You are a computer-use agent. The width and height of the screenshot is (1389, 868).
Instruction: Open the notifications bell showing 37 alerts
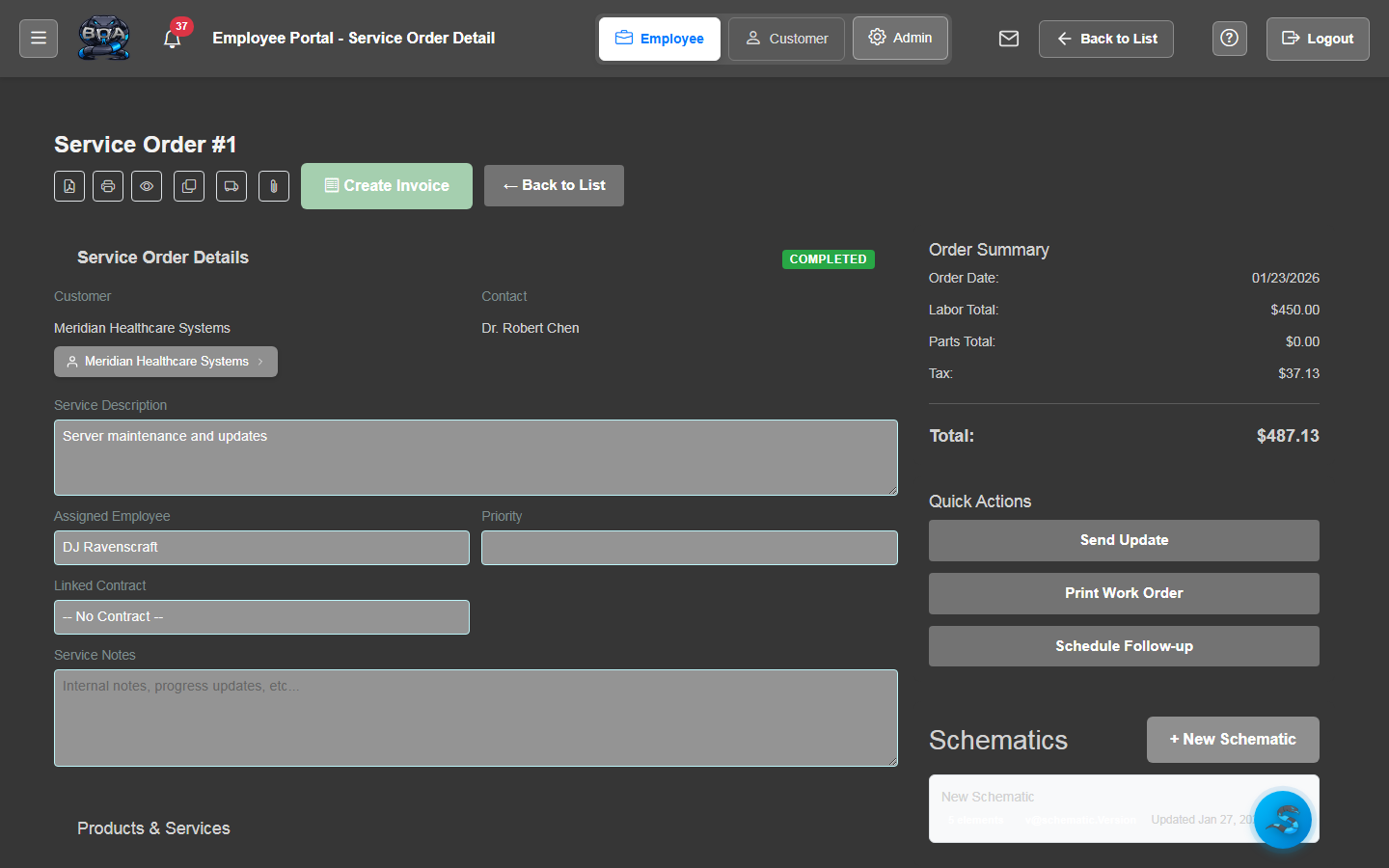pos(173,39)
